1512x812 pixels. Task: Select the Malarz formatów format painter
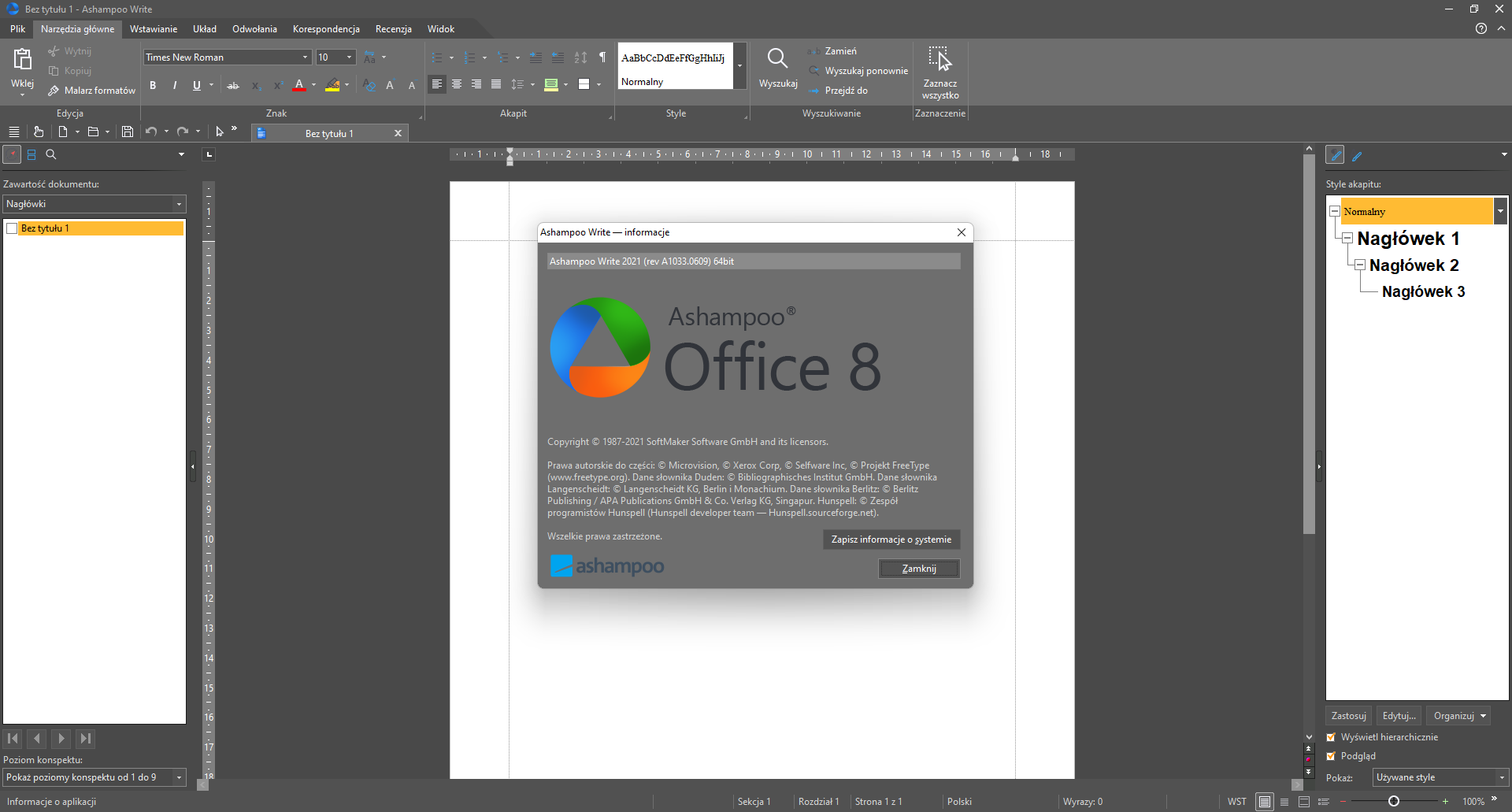tap(91, 91)
